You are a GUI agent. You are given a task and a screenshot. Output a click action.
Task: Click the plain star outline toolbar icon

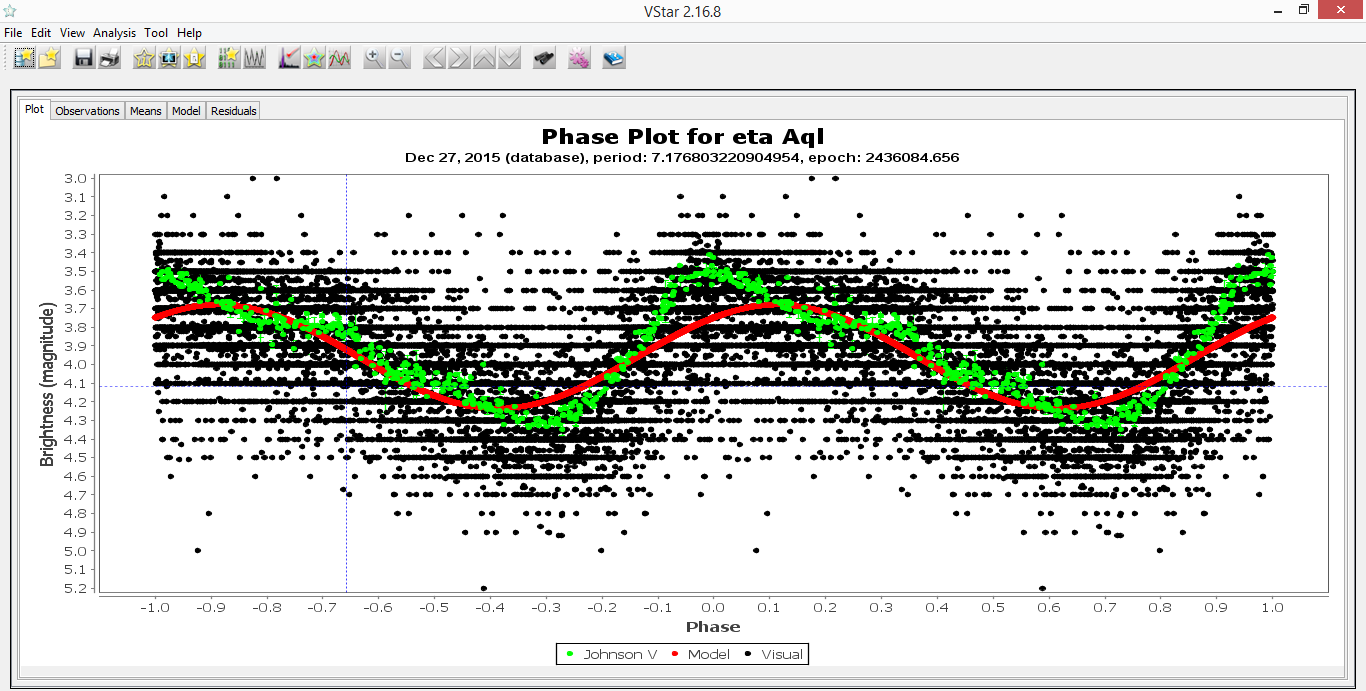[144, 58]
